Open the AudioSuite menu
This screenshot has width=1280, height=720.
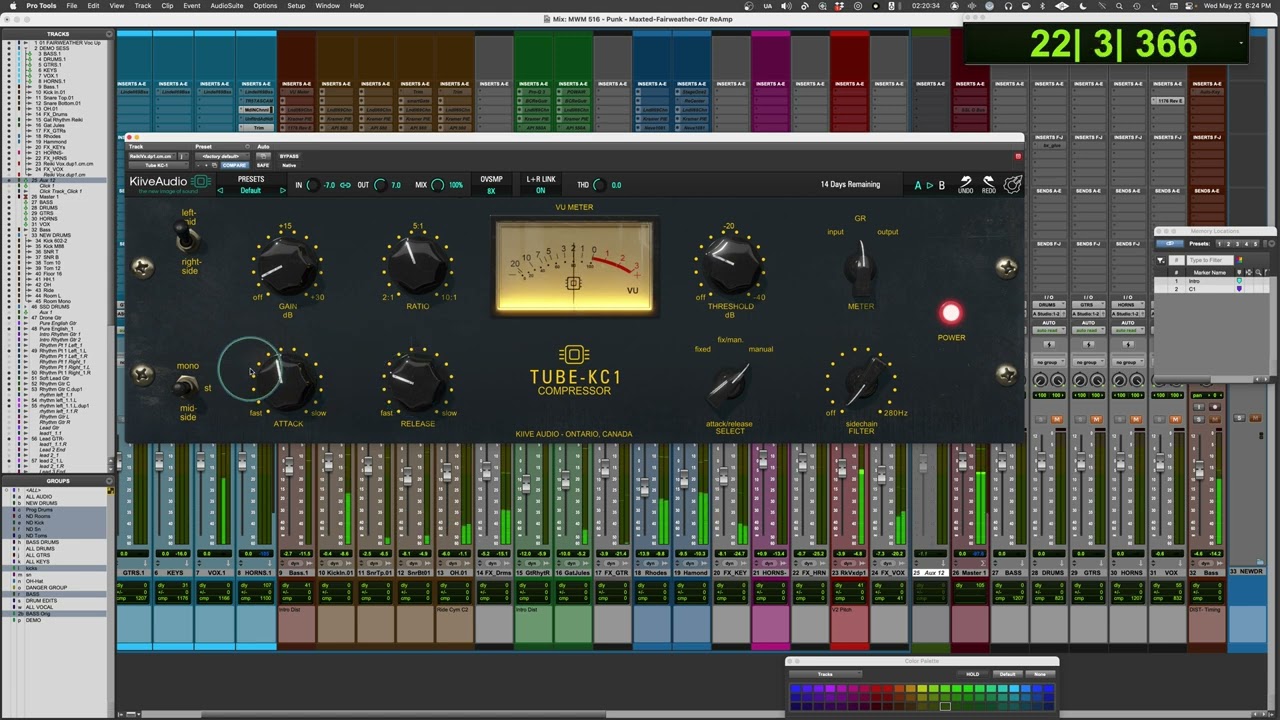(x=227, y=6)
